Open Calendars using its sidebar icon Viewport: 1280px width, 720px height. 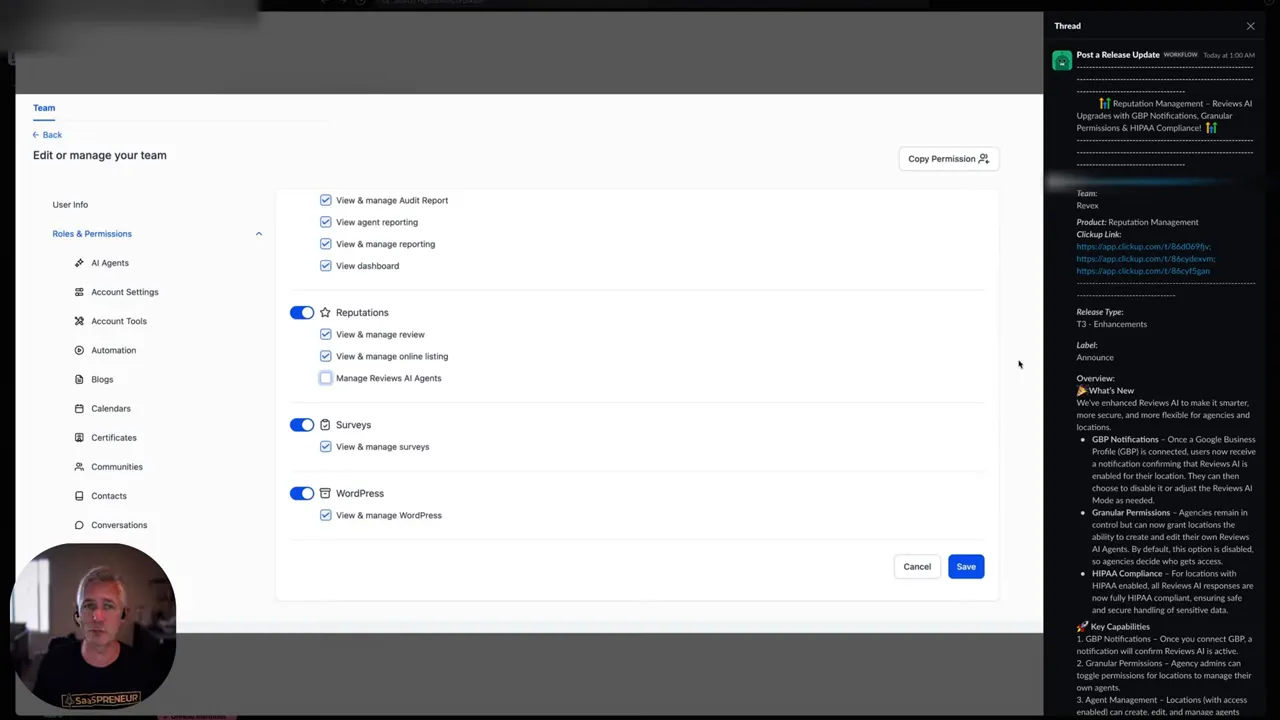click(x=79, y=408)
